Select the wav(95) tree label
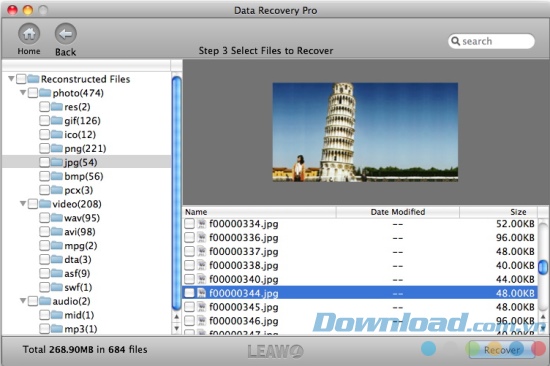The width and height of the screenshot is (550, 366). point(82,218)
